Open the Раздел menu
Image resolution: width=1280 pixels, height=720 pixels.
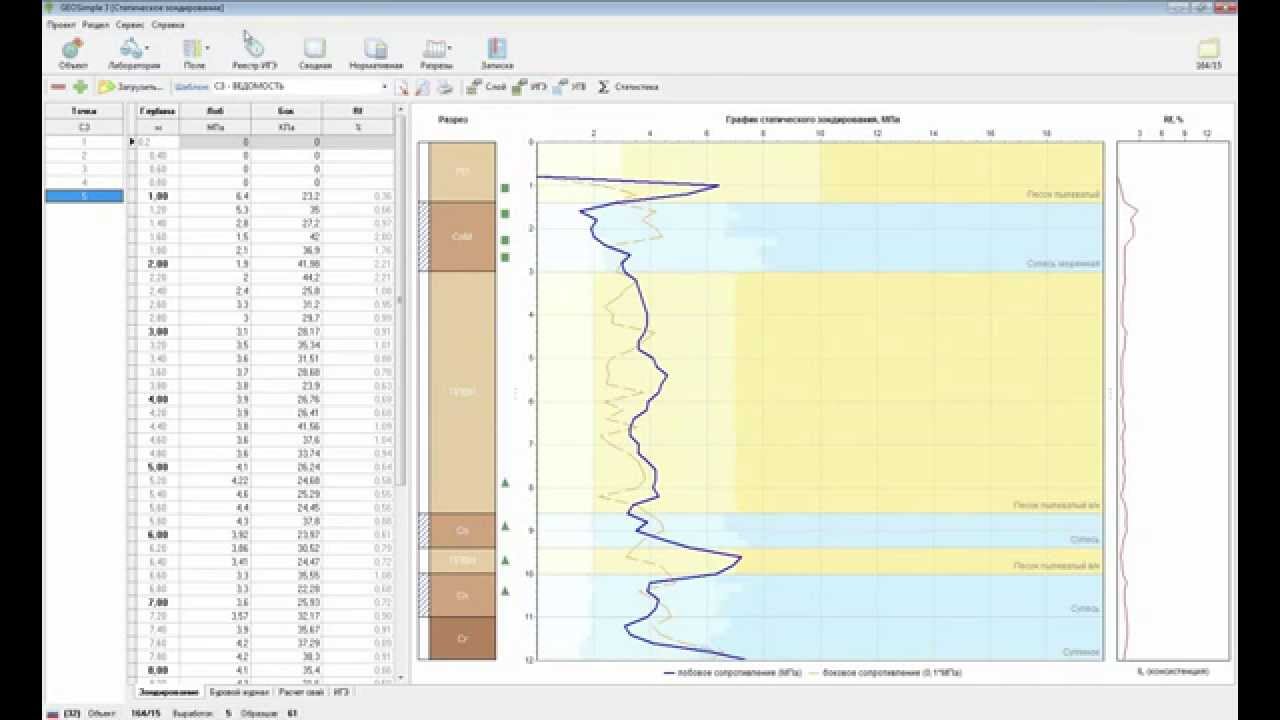(96, 24)
